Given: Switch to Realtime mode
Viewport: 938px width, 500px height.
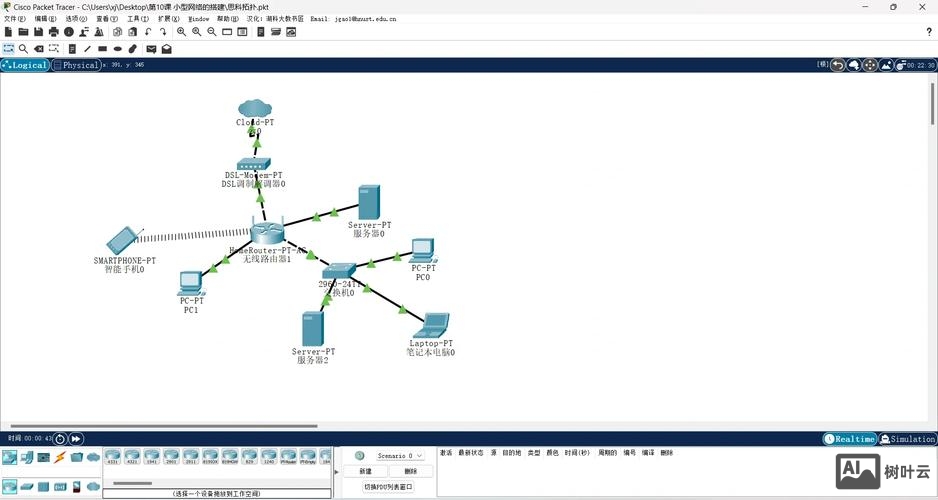Looking at the screenshot, I should click(x=850, y=439).
